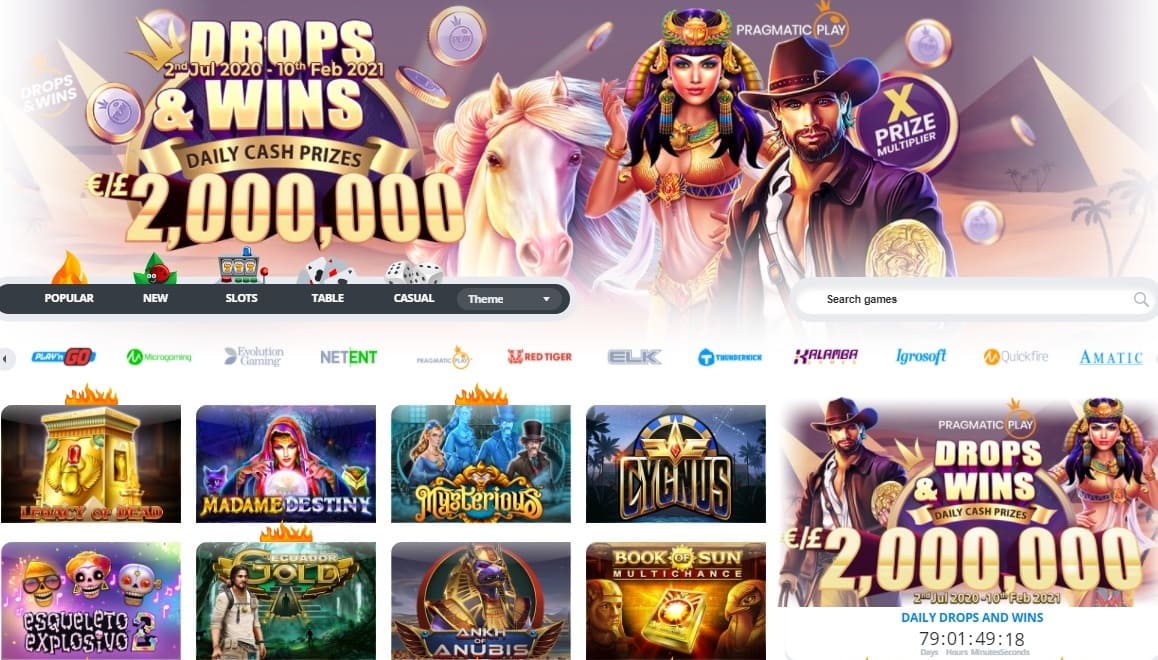1158x660 pixels.
Task: Open the Cygnus game thumbnail
Action: (676, 464)
